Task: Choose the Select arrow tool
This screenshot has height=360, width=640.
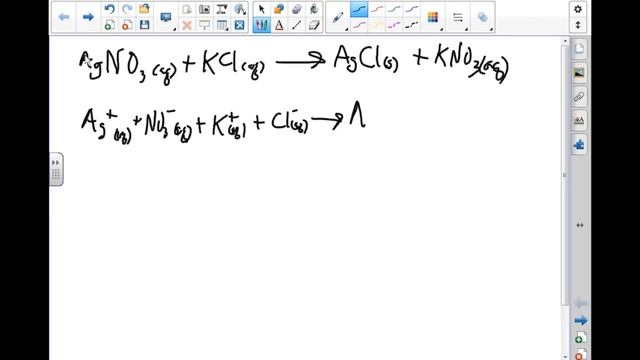Action: [262, 9]
